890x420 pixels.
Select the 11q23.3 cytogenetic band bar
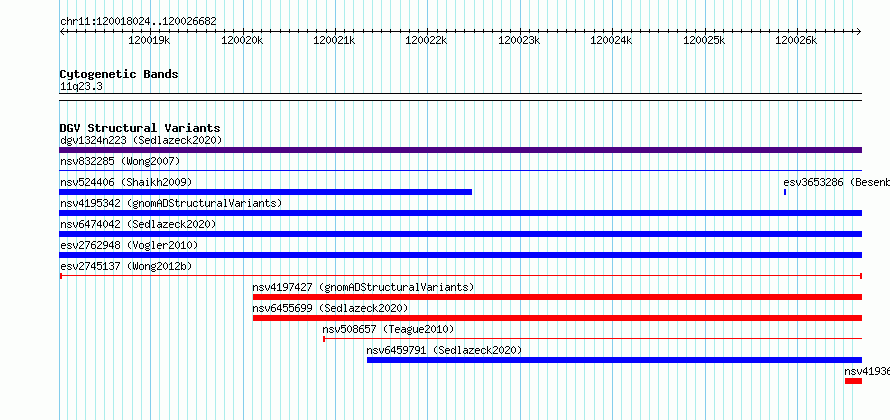tap(460, 97)
